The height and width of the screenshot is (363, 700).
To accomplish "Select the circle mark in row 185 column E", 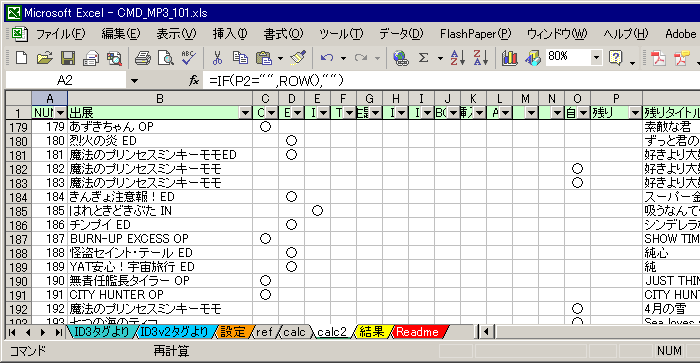I will point(317,211).
